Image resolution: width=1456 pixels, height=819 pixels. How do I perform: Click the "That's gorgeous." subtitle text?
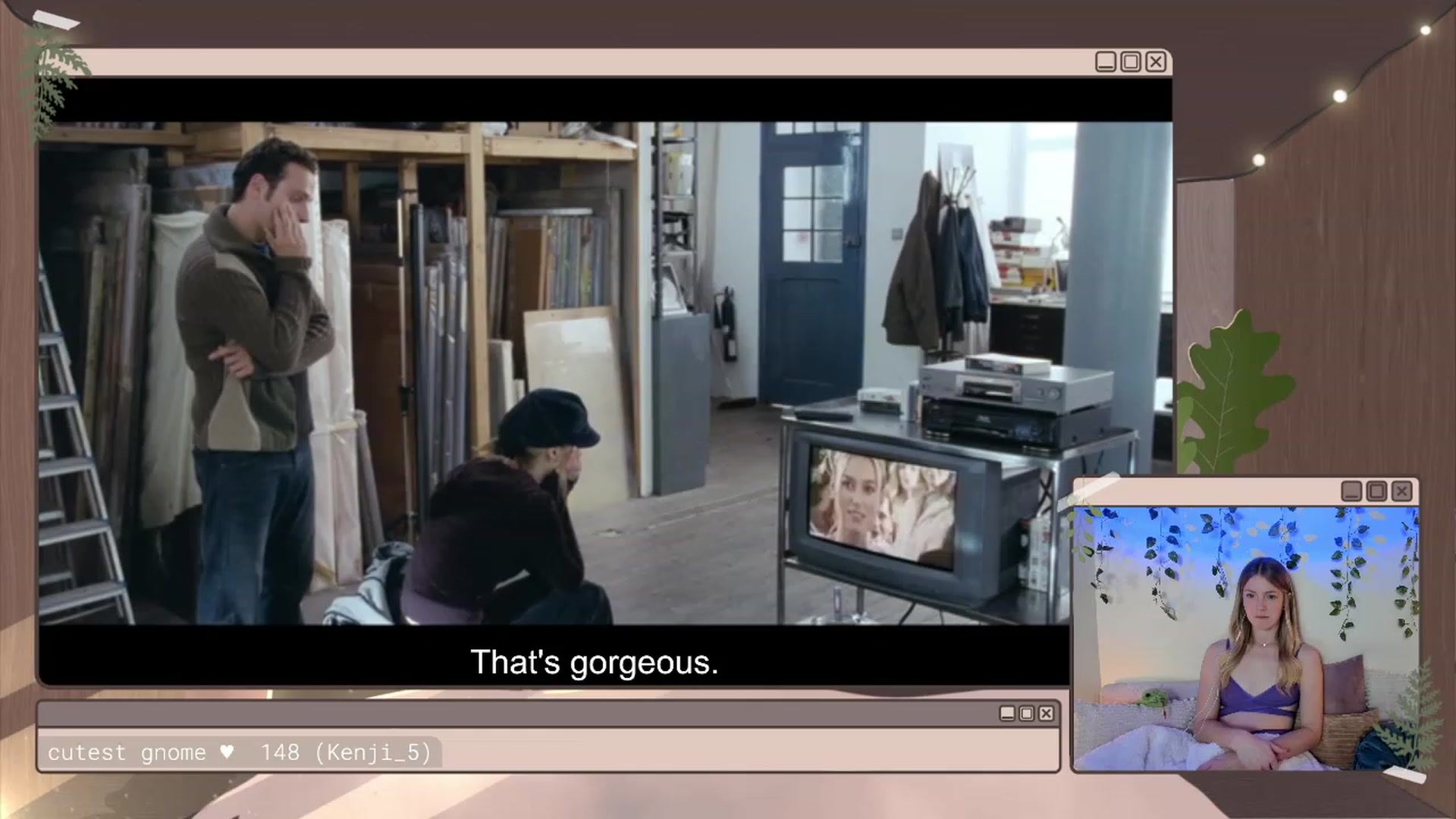click(x=594, y=663)
